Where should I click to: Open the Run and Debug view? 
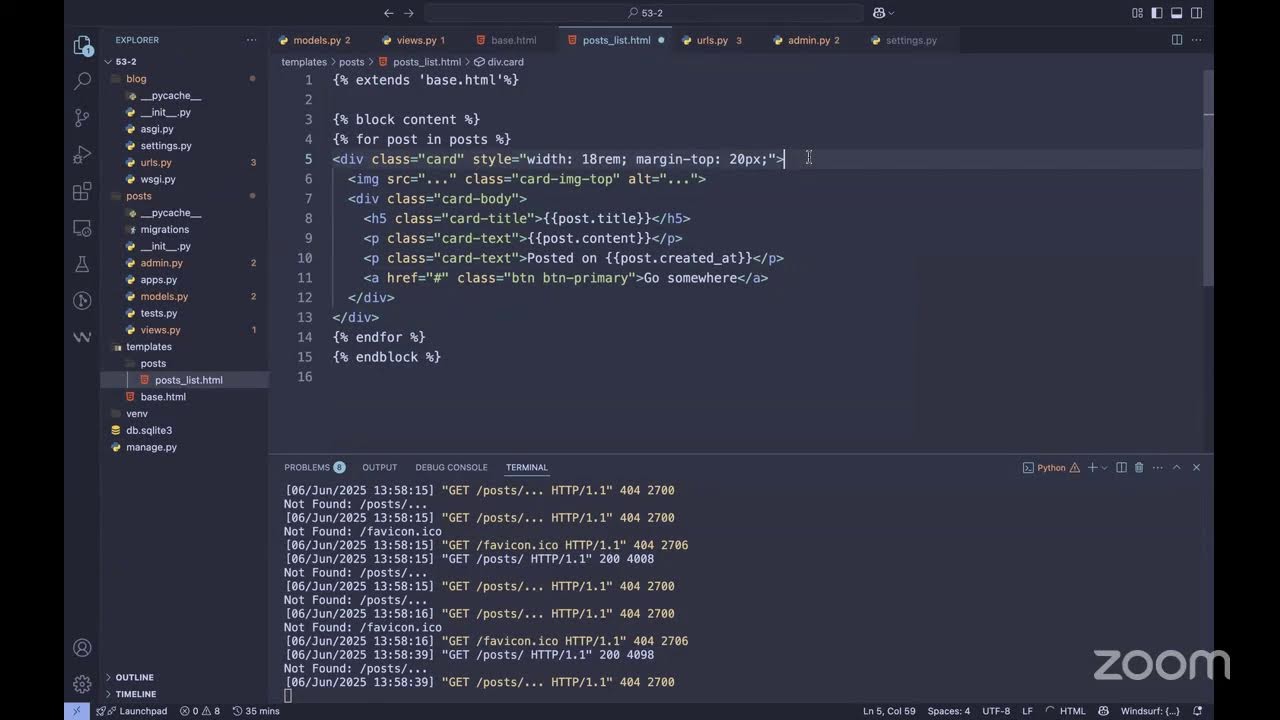83,155
